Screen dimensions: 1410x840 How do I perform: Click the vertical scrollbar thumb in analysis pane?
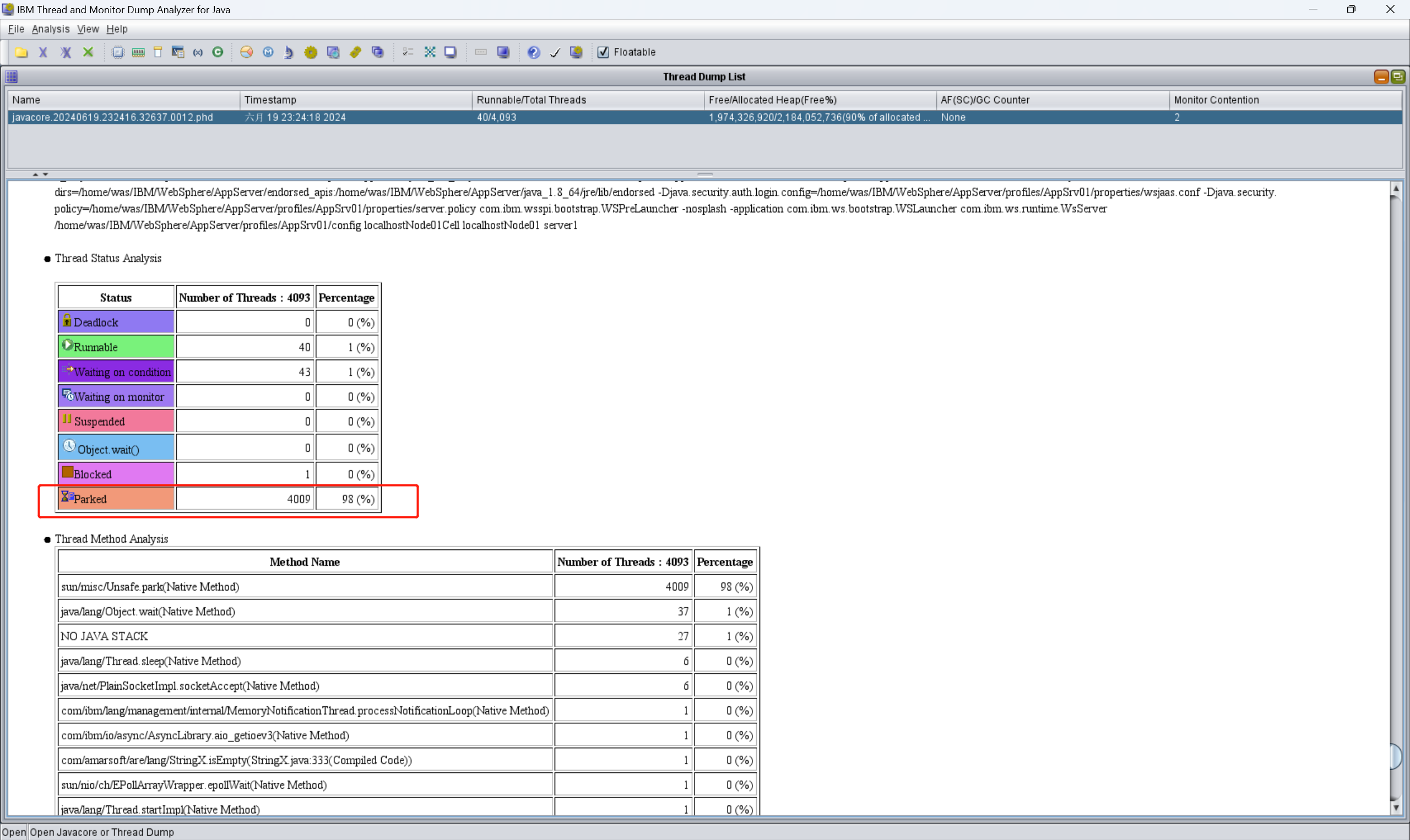tap(1395, 757)
